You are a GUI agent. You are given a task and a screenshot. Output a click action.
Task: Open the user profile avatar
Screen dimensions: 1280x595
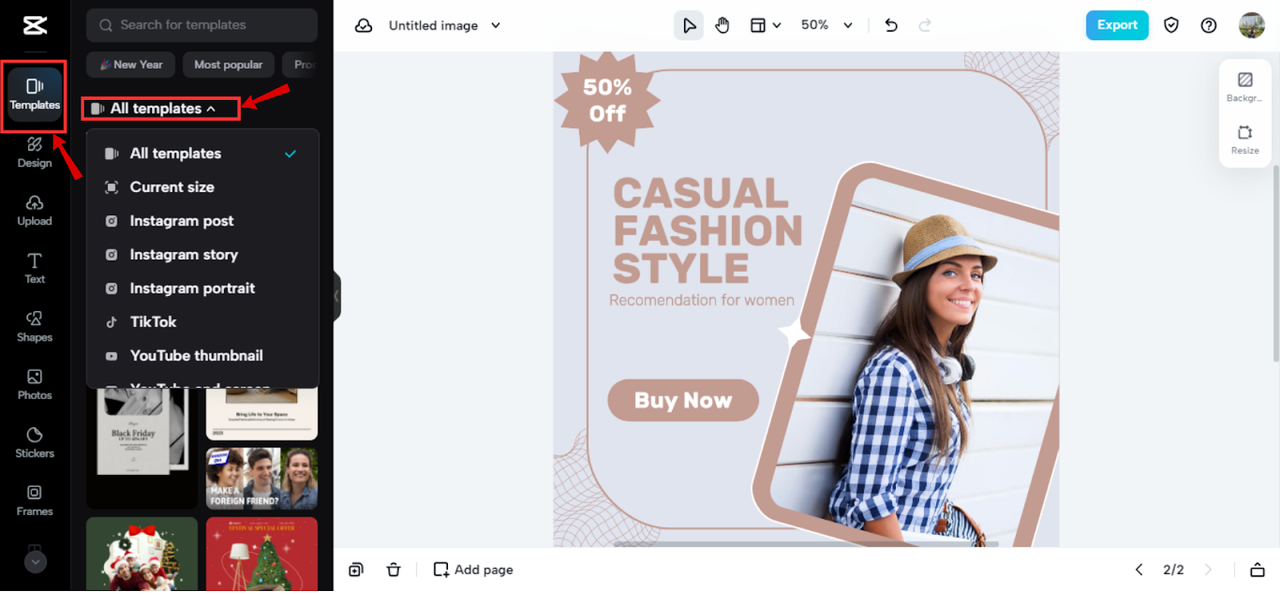[1252, 26]
